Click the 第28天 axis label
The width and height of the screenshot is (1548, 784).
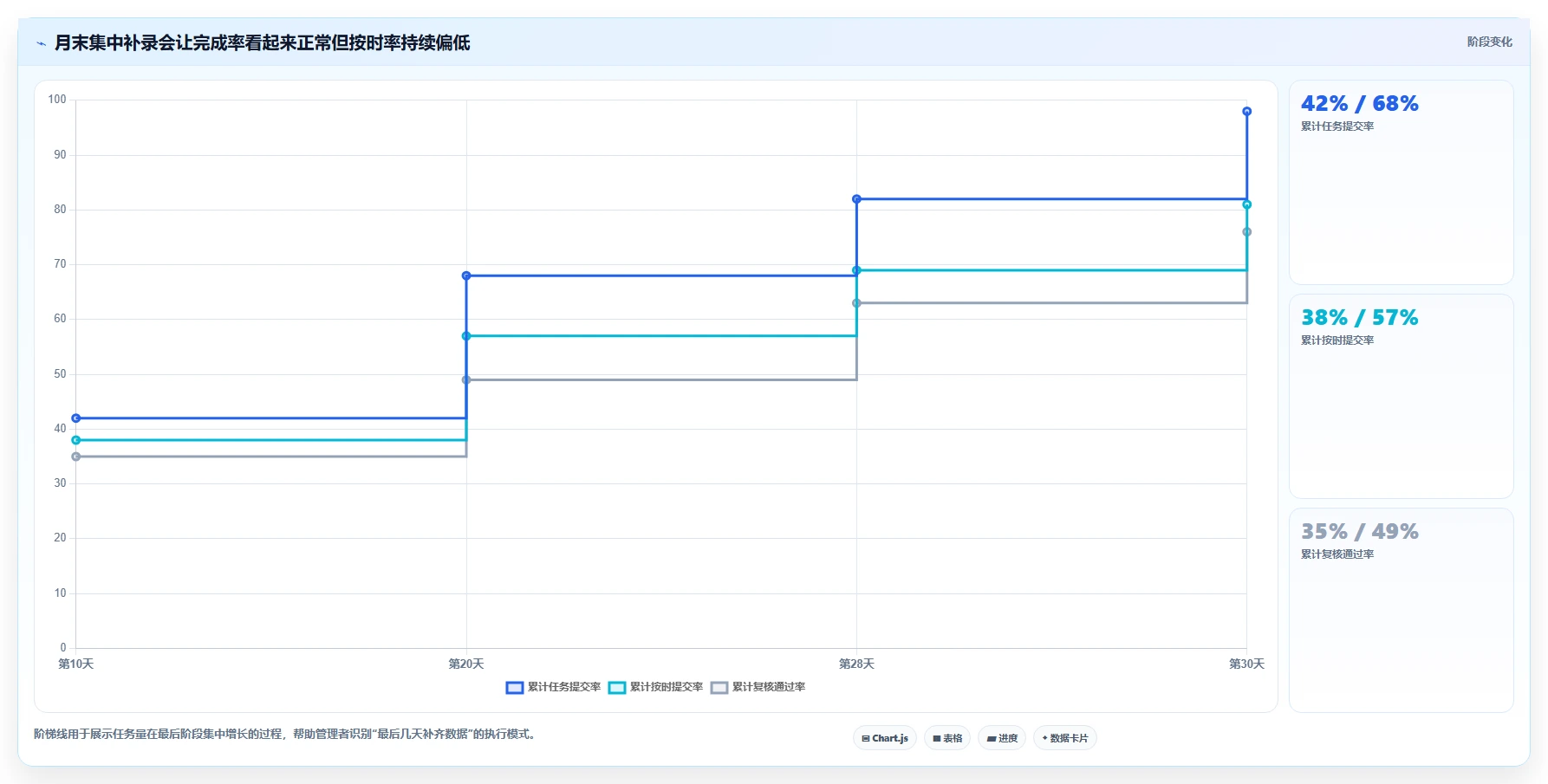click(x=856, y=664)
